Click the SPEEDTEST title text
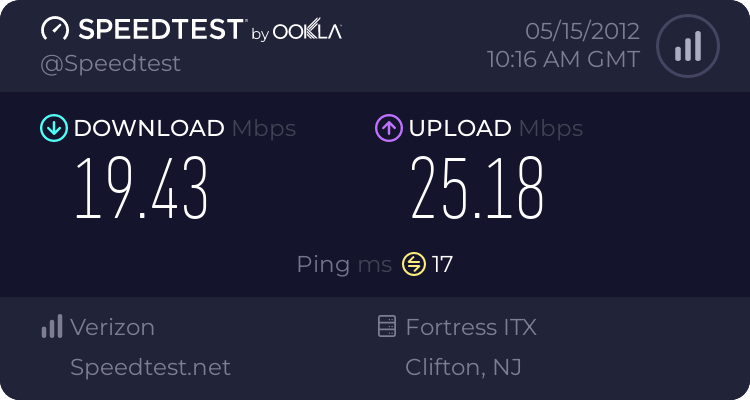This screenshot has width=750, height=400. [x=159, y=29]
